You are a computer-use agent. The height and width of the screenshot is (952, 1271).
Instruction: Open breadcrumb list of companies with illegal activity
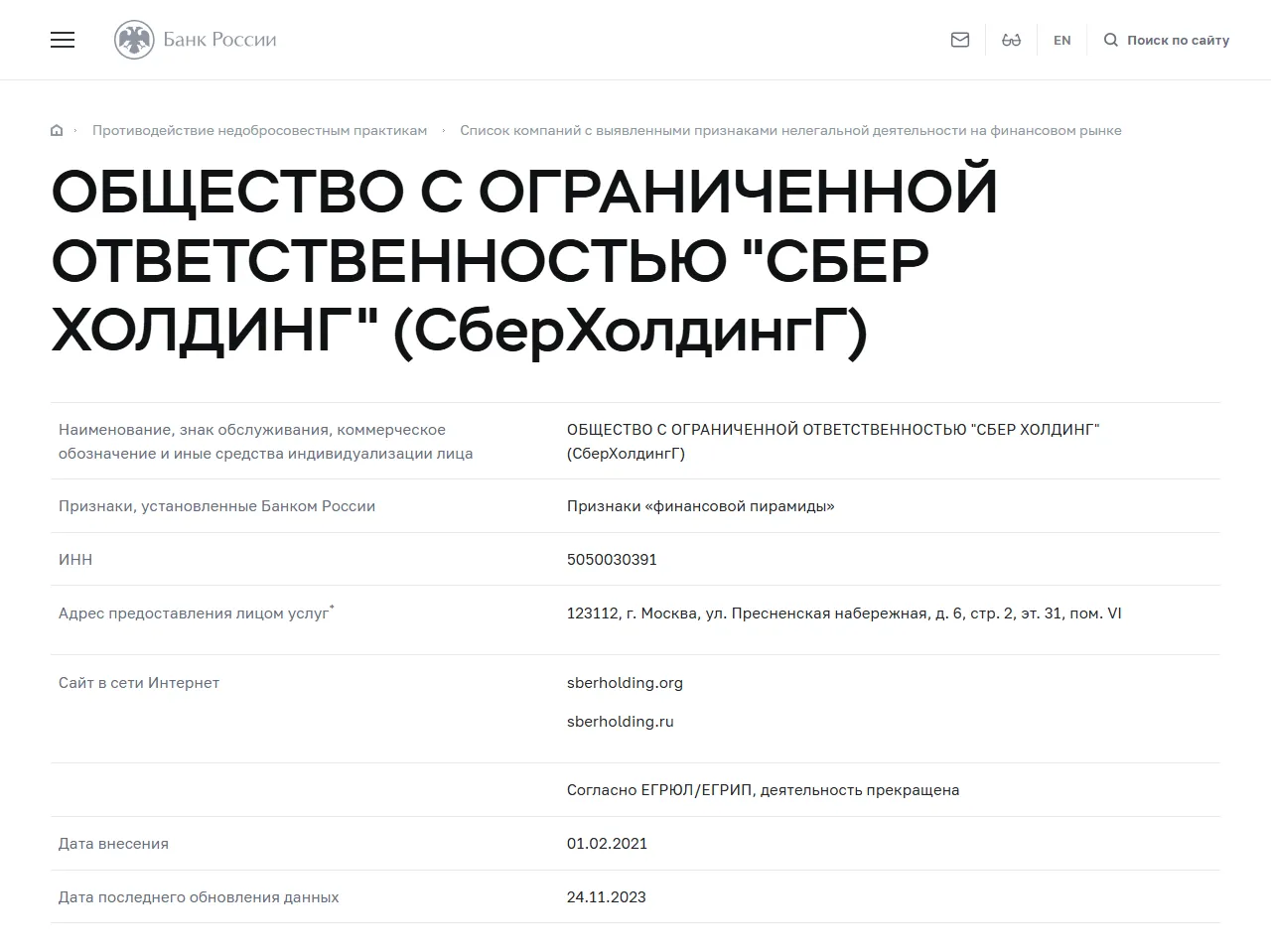pyautogui.click(x=790, y=130)
